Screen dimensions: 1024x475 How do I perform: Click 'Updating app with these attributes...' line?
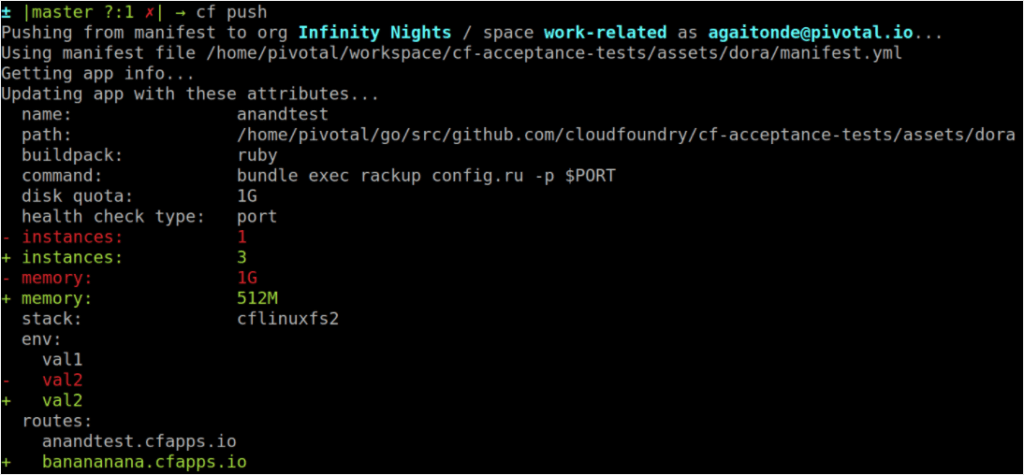[x=189, y=94]
